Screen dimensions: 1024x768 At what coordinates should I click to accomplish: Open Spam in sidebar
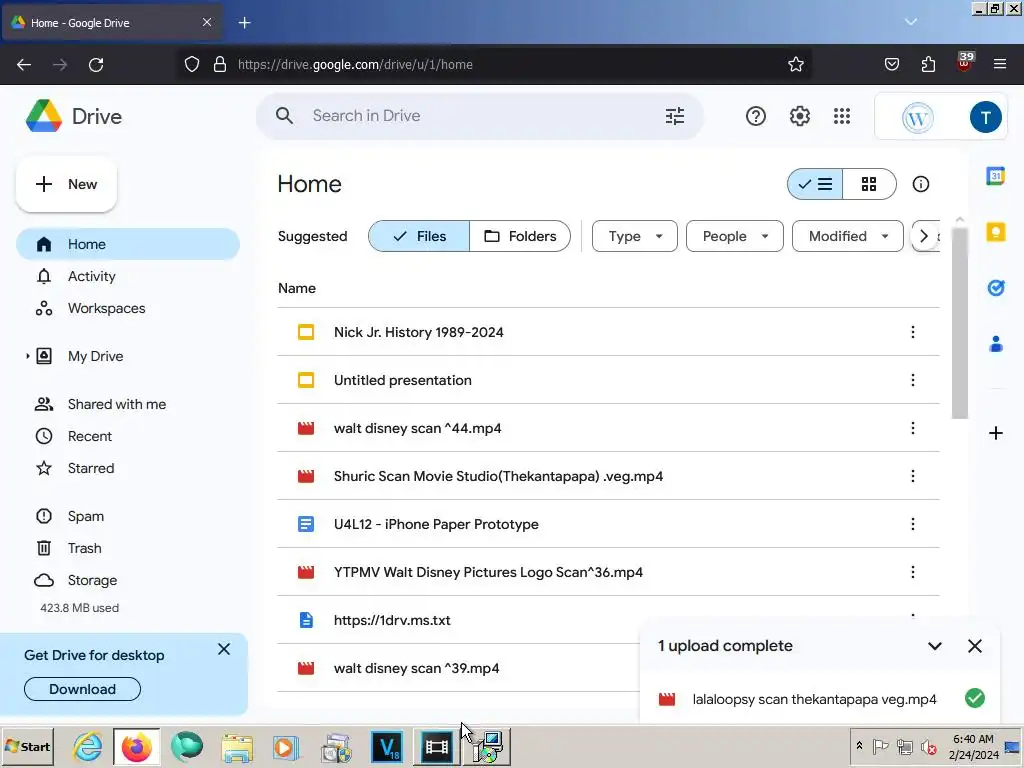(x=128, y=516)
